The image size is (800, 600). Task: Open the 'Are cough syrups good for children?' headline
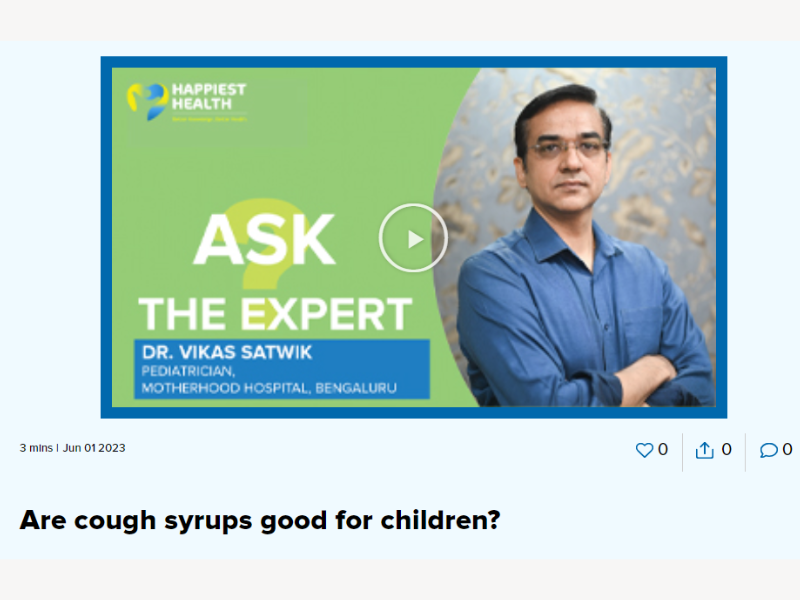[260, 520]
